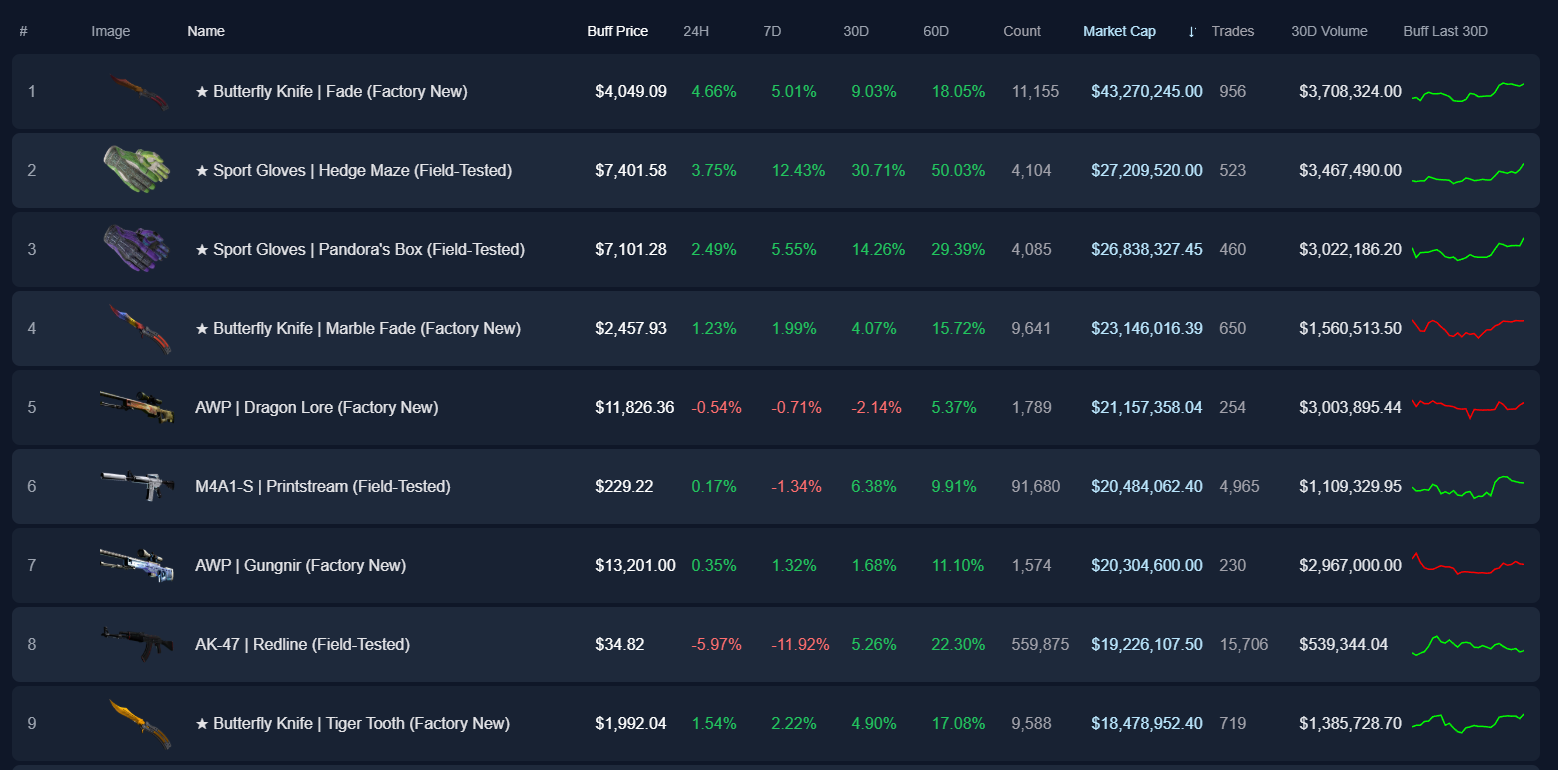This screenshot has height=770, width=1558.
Task: Click the Buff Last 30D header
Action: (1445, 31)
